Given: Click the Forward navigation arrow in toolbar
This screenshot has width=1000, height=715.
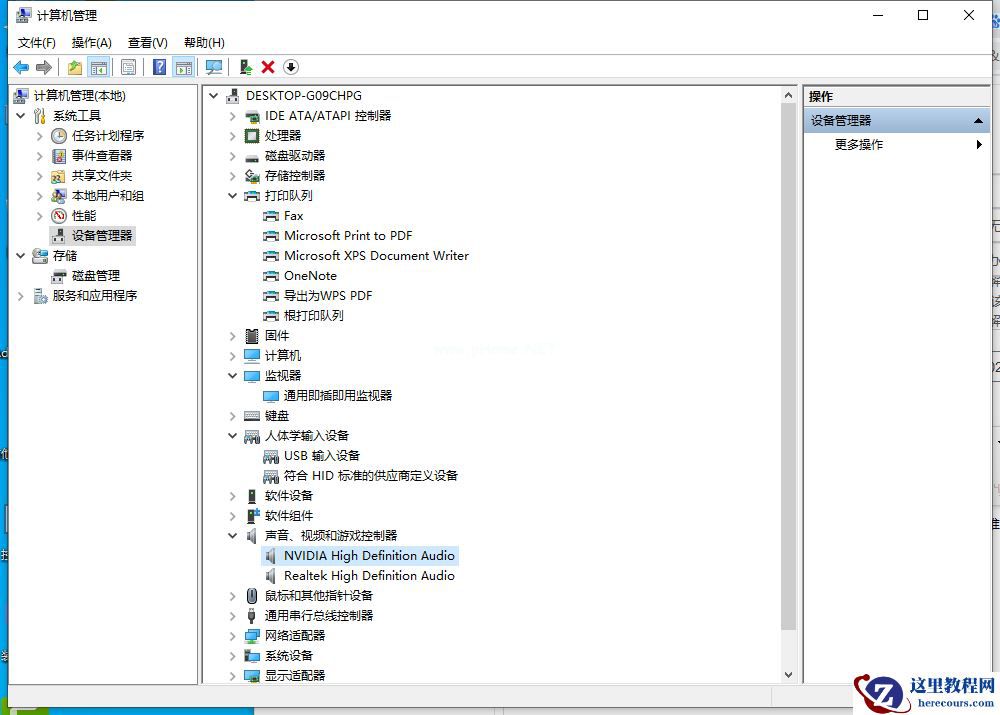Looking at the screenshot, I should pos(44,67).
